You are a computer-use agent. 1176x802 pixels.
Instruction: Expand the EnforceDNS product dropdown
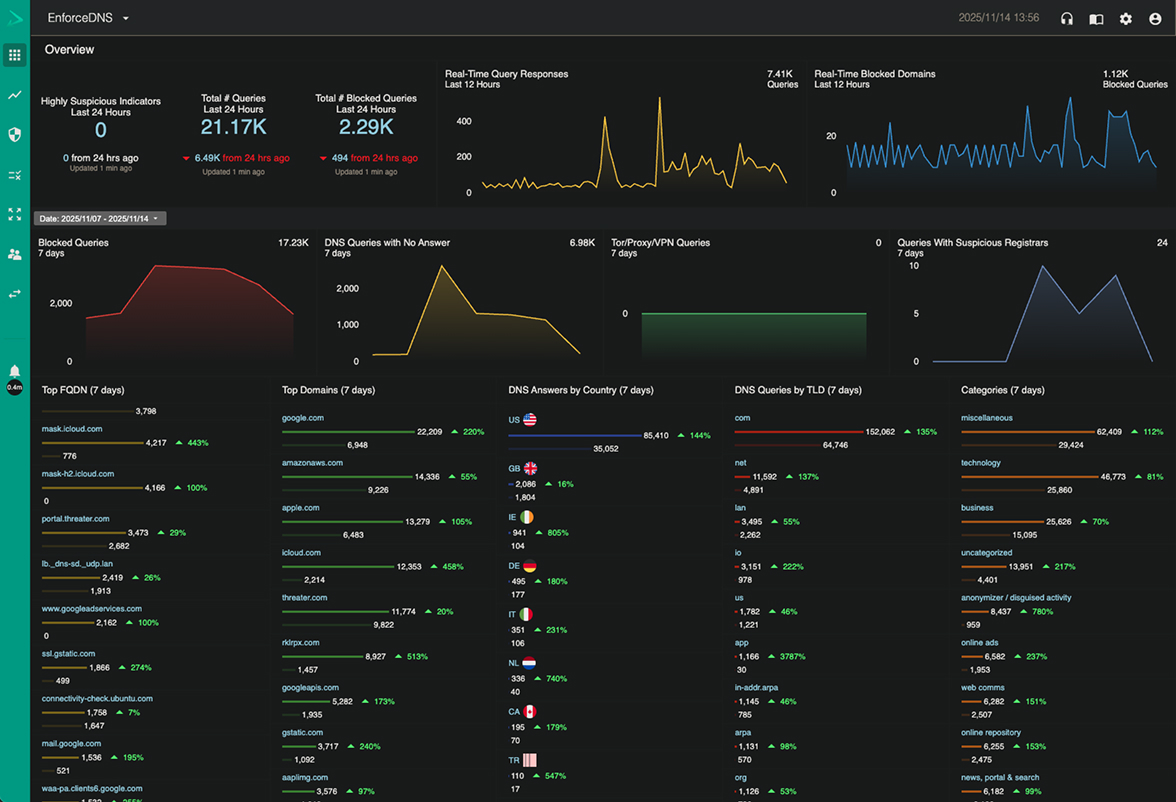point(88,18)
